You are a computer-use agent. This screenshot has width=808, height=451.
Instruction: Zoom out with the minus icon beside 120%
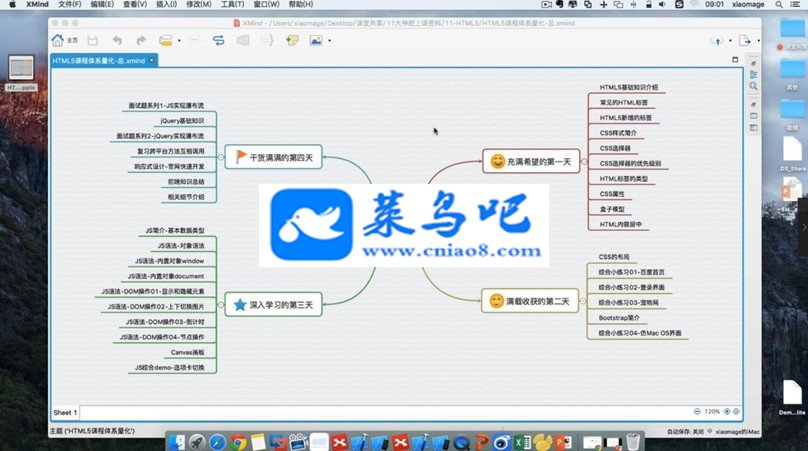697,411
